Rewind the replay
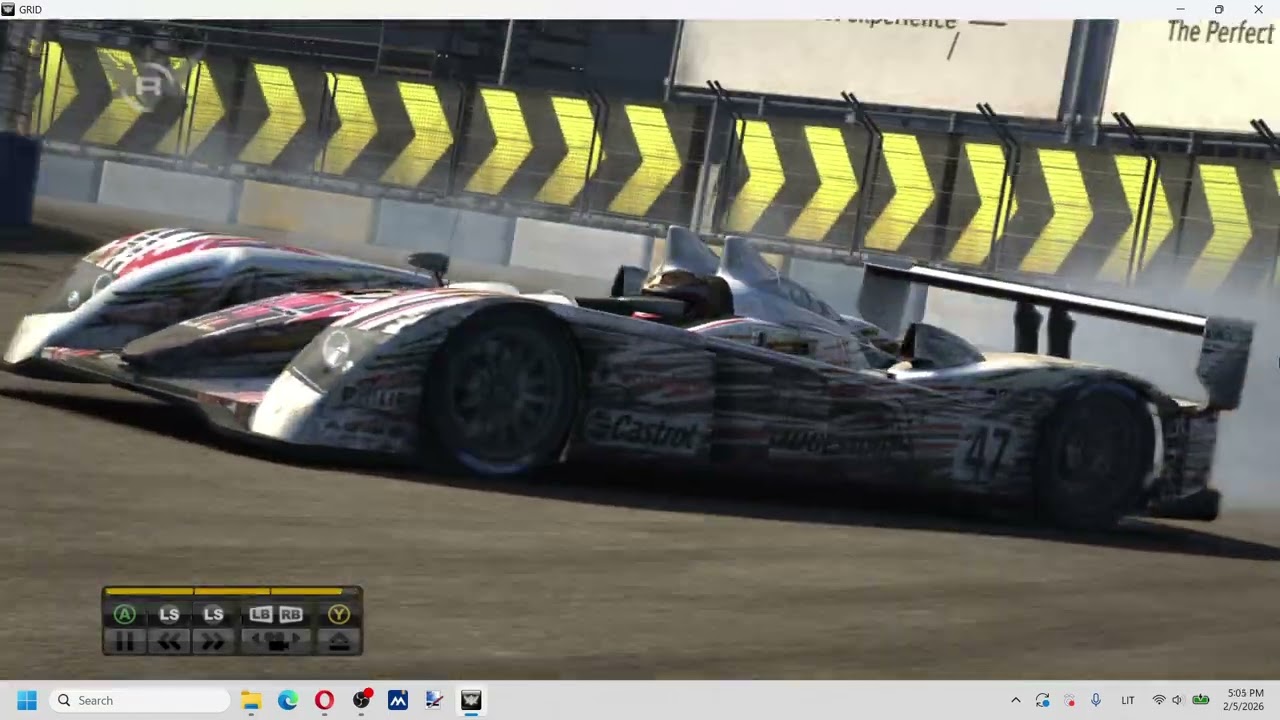Image resolution: width=1280 pixels, height=720 pixels. coord(169,642)
